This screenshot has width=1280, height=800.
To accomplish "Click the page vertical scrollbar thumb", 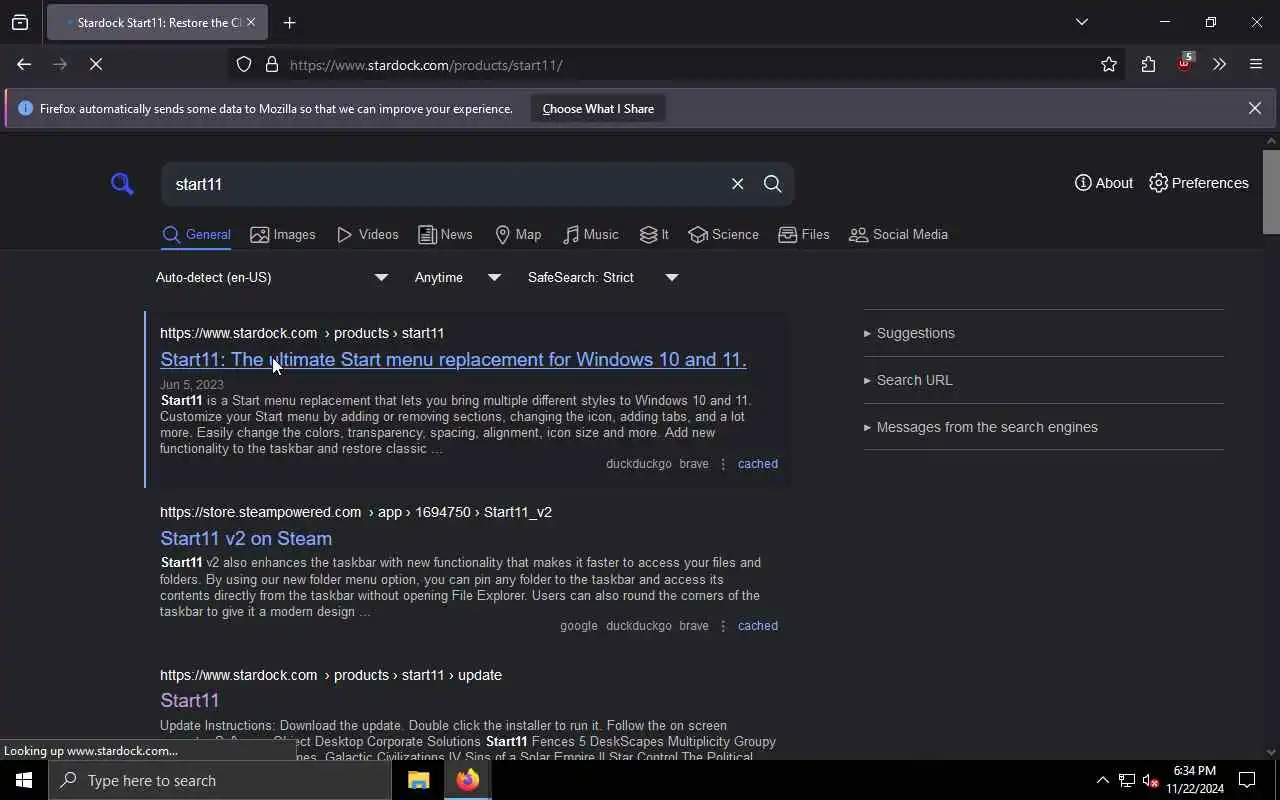I will point(1271,192).
